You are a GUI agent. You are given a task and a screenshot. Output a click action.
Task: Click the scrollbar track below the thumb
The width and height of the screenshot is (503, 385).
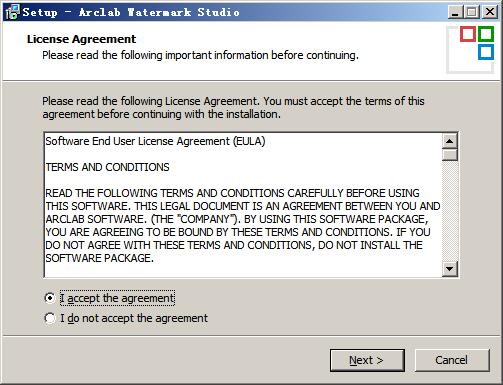tap(450, 211)
